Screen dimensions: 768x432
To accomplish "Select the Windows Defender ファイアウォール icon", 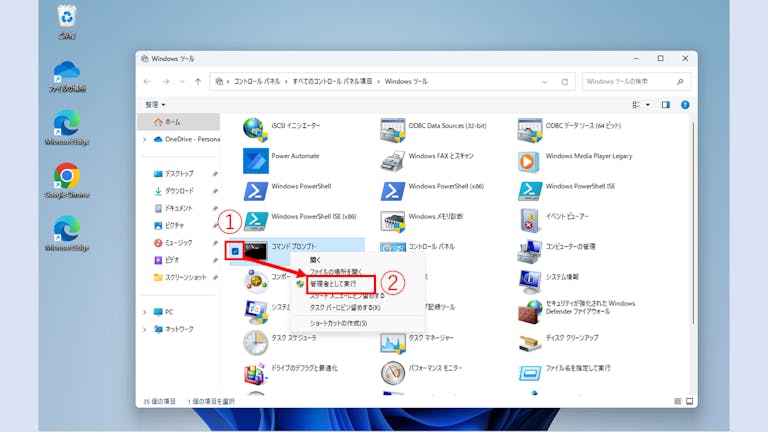I will 529,312.
